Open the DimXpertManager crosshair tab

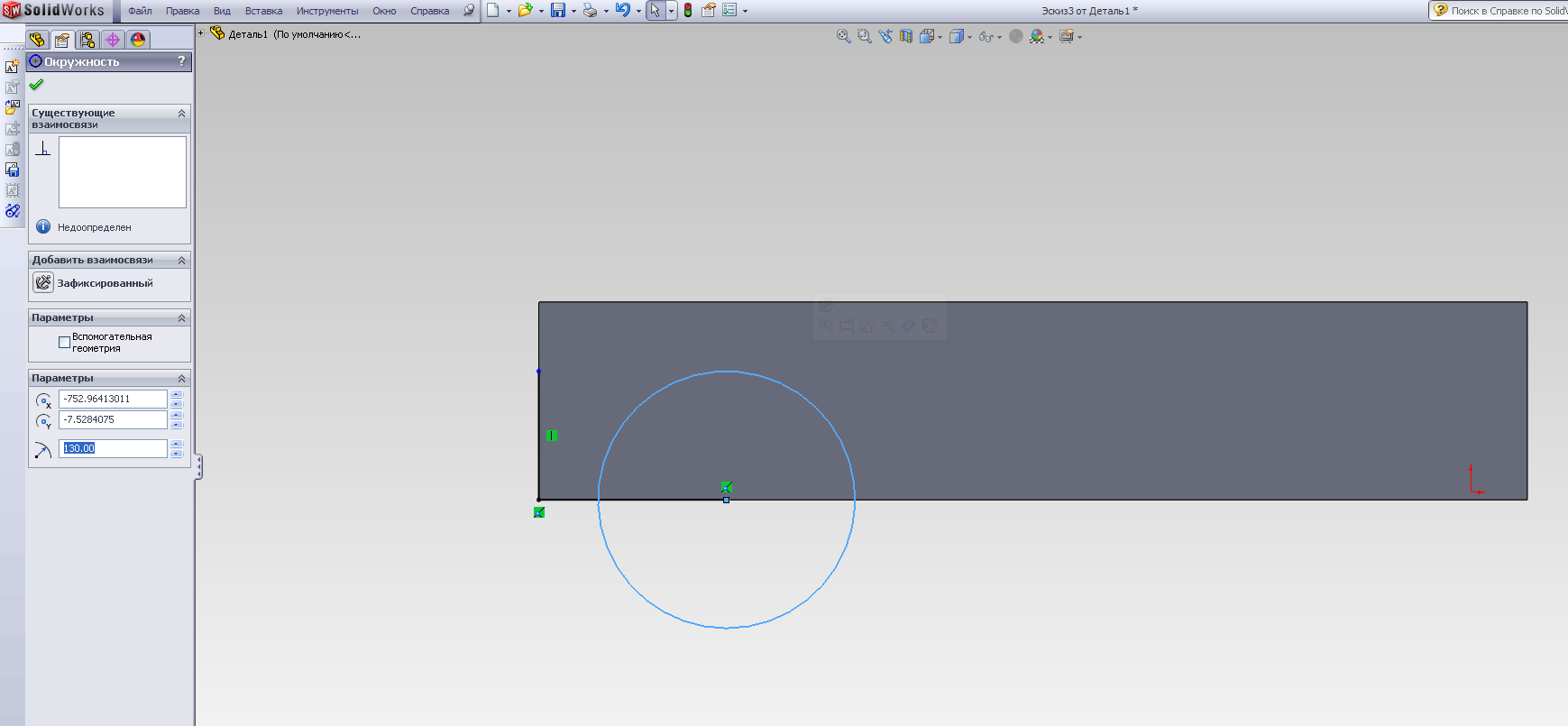113,40
